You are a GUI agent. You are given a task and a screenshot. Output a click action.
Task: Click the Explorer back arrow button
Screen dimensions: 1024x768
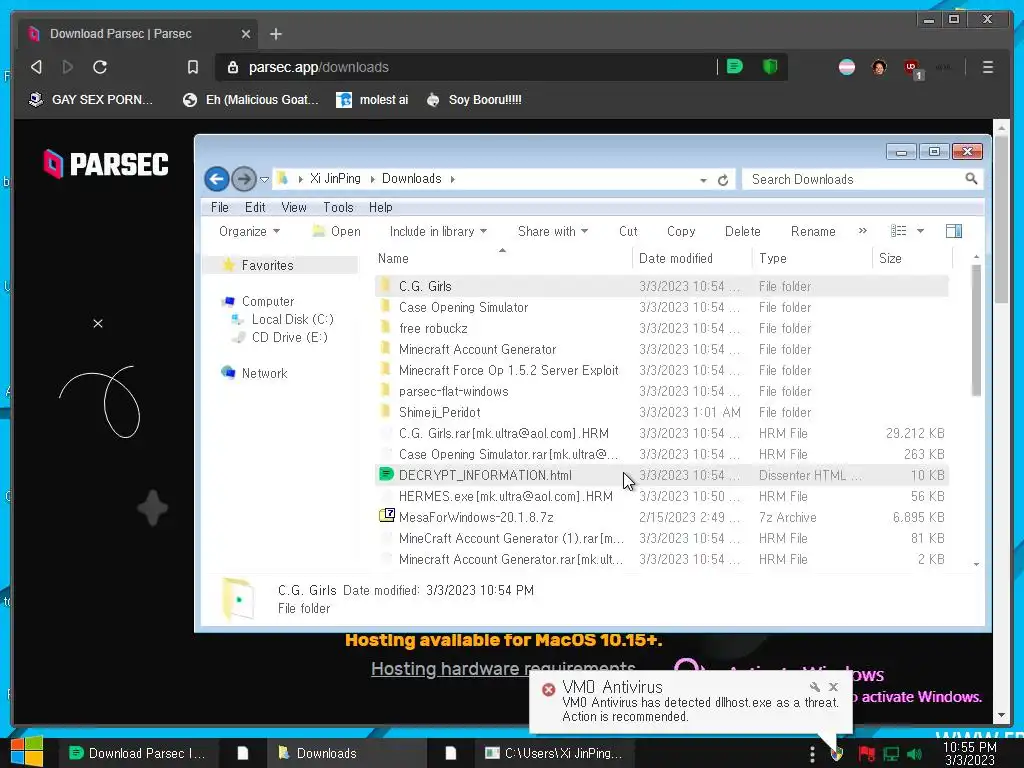[217, 179]
